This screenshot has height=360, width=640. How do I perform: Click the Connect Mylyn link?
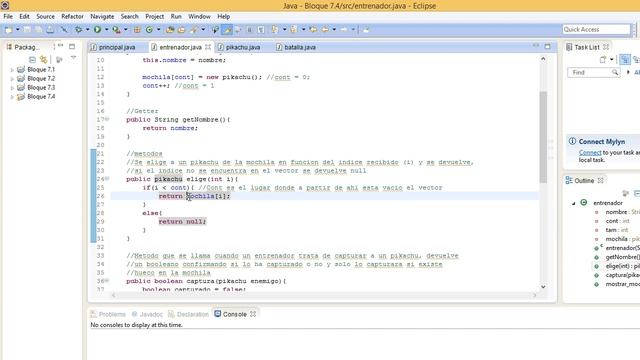590,153
